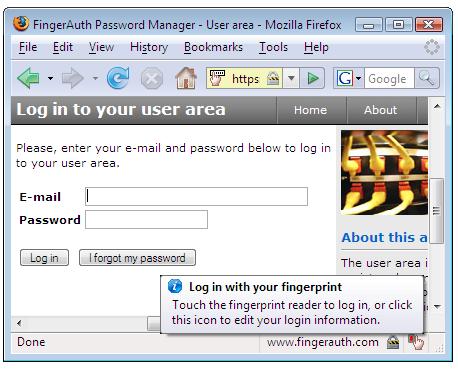Click the About this a... heading link

384,237
